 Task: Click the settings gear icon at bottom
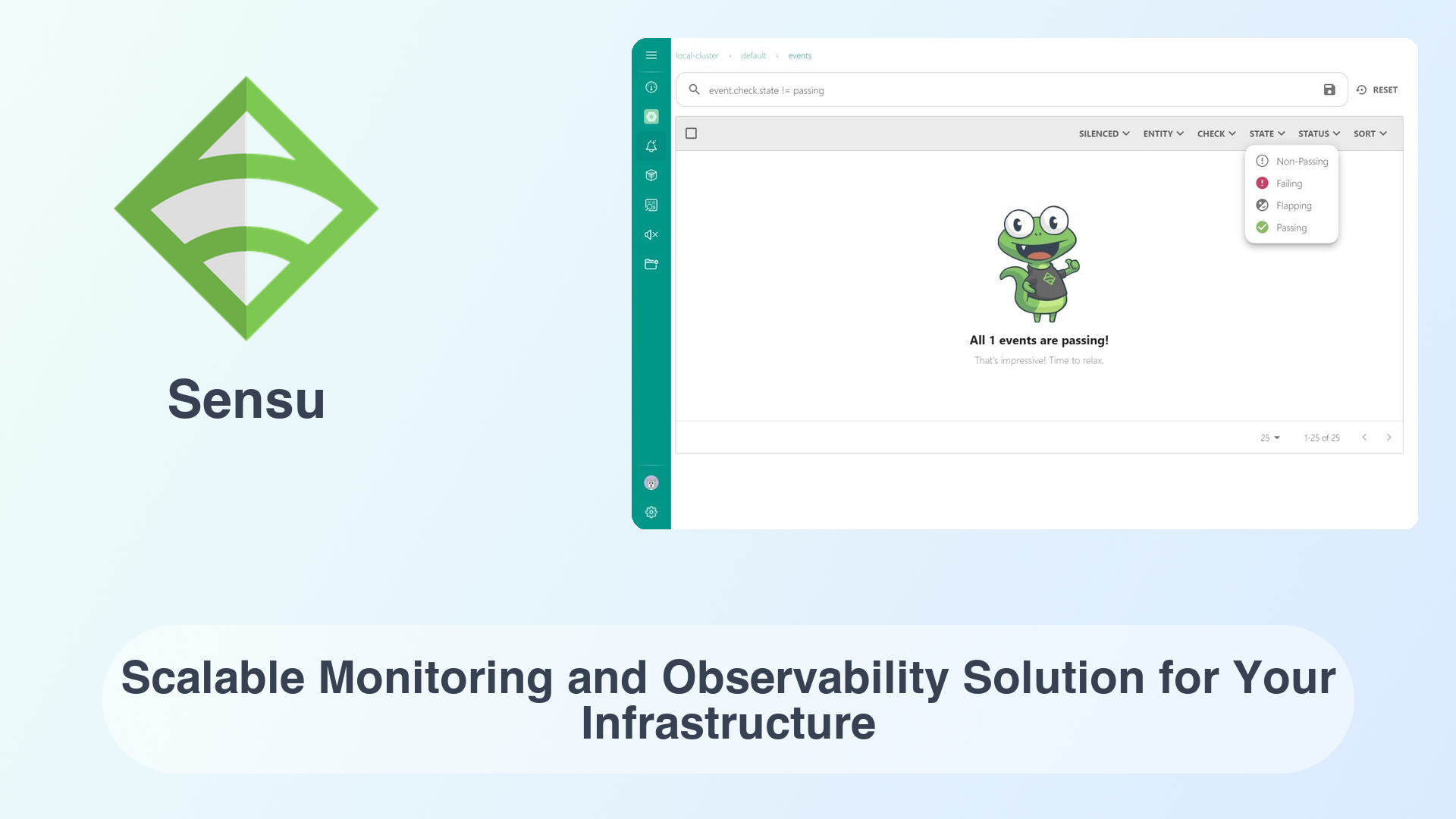[651, 512]
